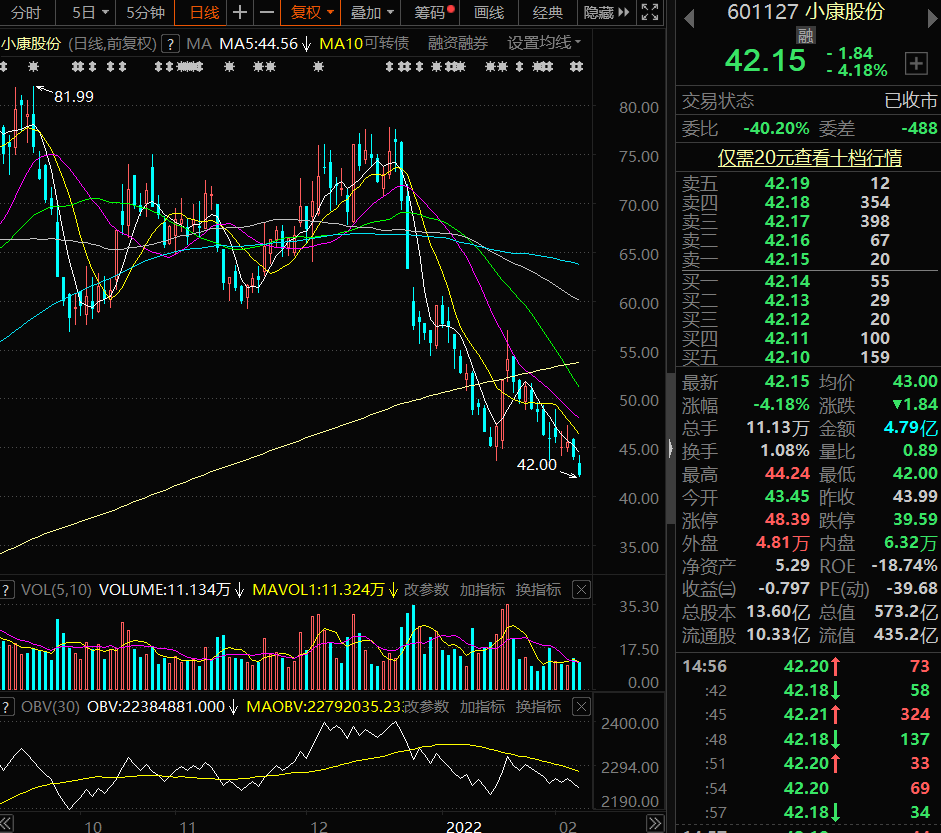Viewport: 941px width, 833px height.
Task: Switch to the 分时 intraday tab
Action: (26, 13)
